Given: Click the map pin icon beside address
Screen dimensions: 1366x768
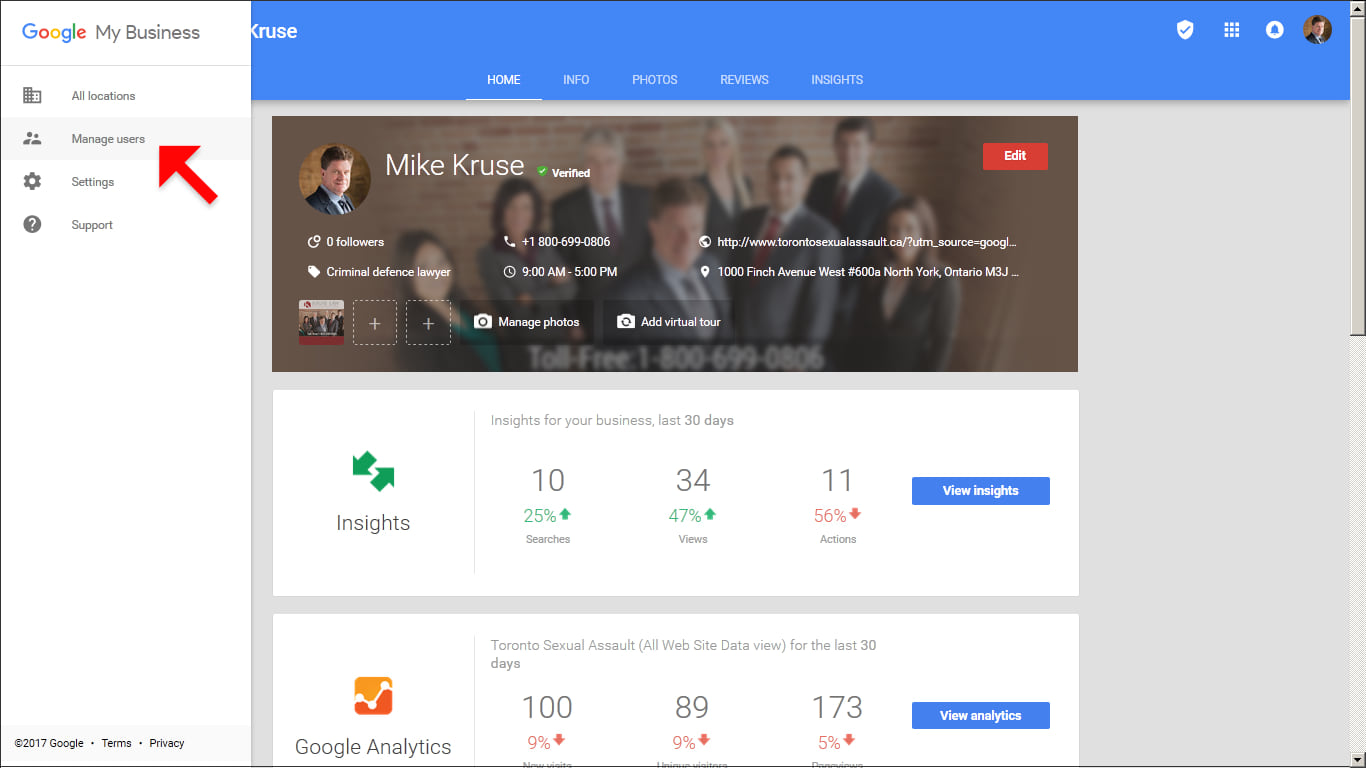Looking at the screenshot, I should (x=705, y=272).
